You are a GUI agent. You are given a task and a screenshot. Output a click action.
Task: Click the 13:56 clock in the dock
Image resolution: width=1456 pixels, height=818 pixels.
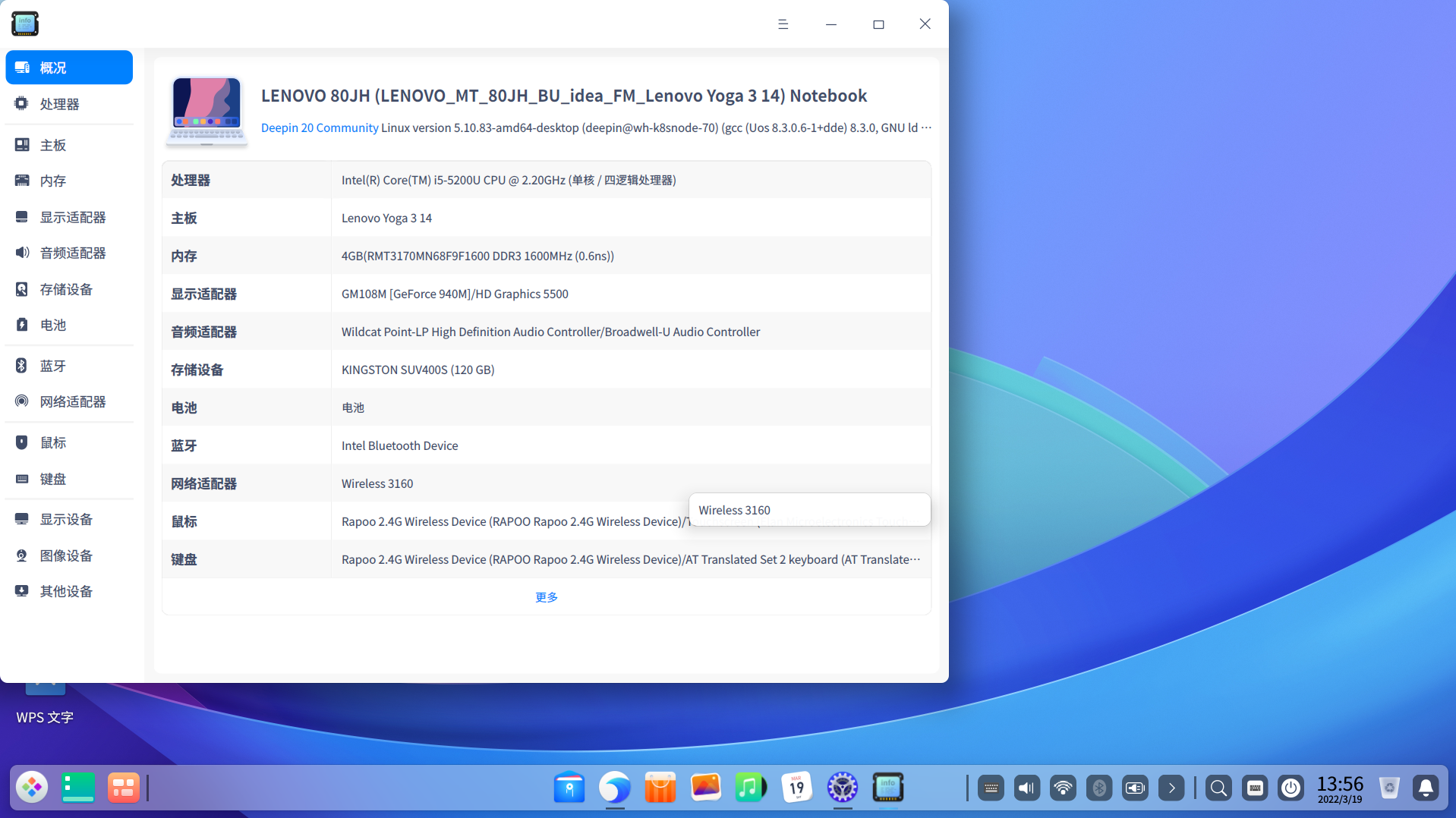tap(1339, 788)
